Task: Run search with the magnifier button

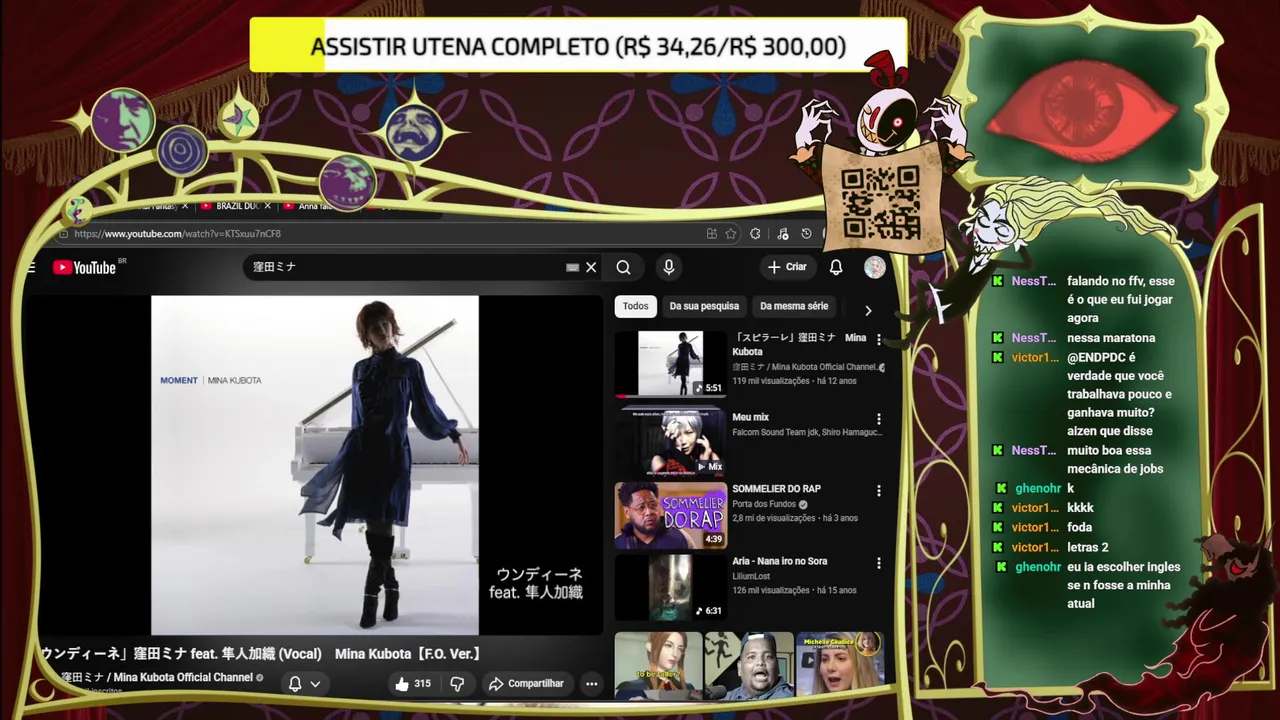Action: tap(623, 267)
